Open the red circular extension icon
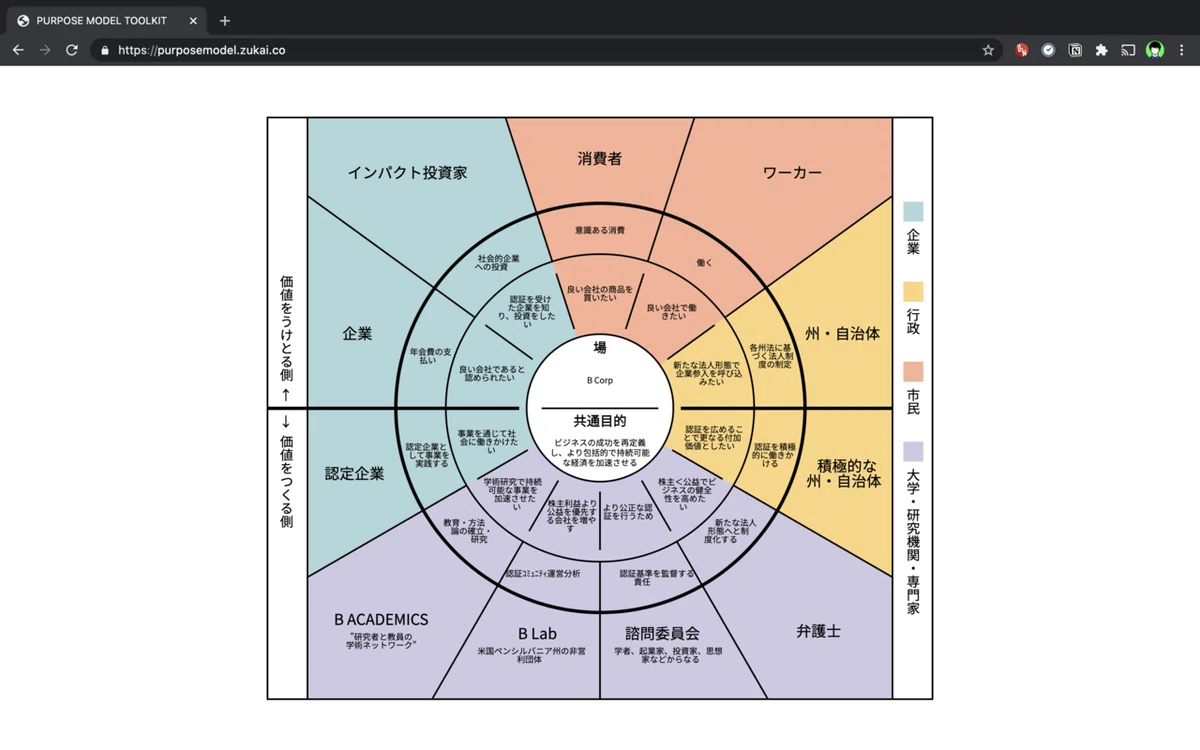This screenshot has height=750, width=1200. [1022, 50]
